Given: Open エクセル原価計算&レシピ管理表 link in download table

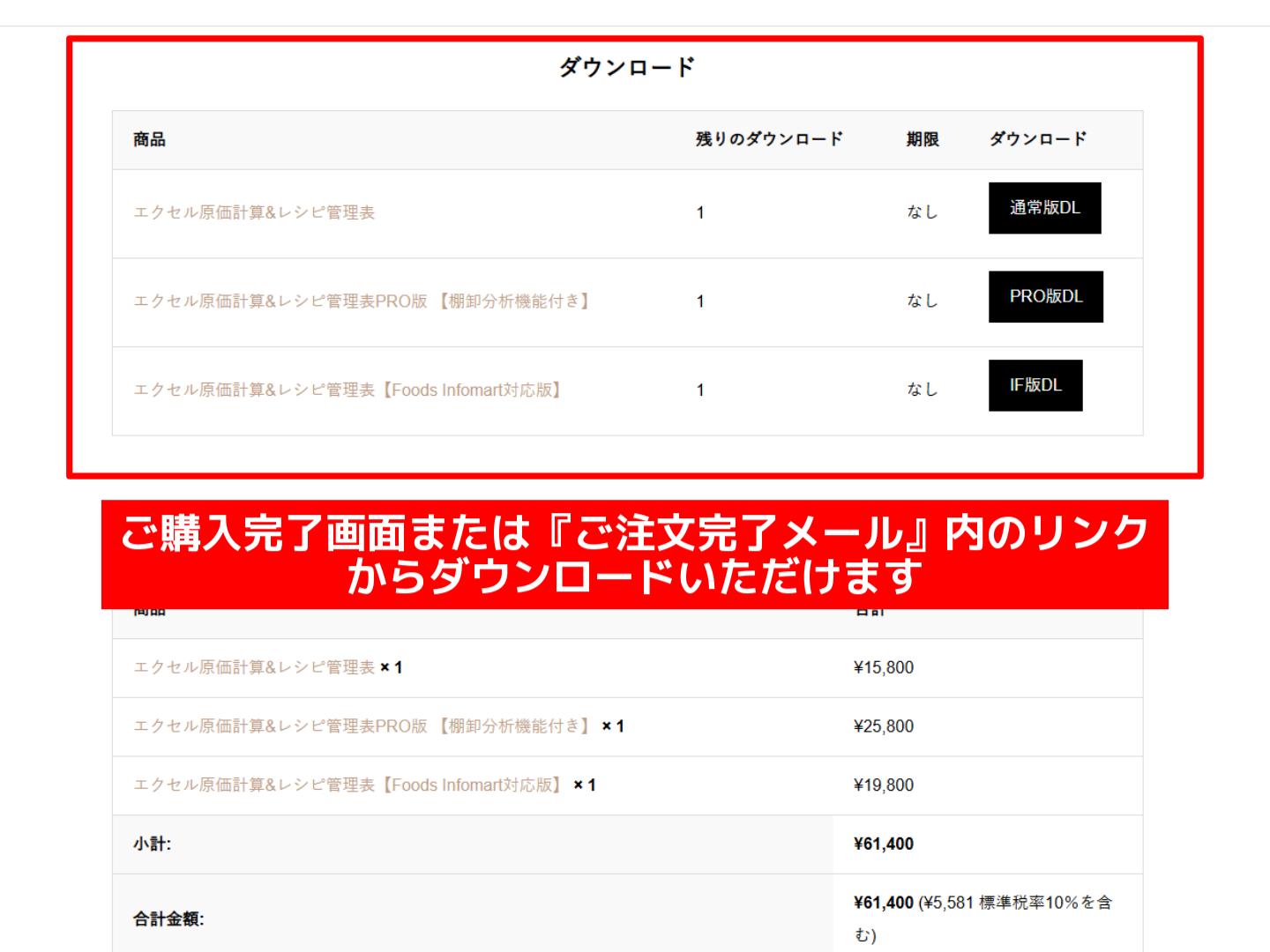Looking at the screenshot, I should (x=254, y=212).
